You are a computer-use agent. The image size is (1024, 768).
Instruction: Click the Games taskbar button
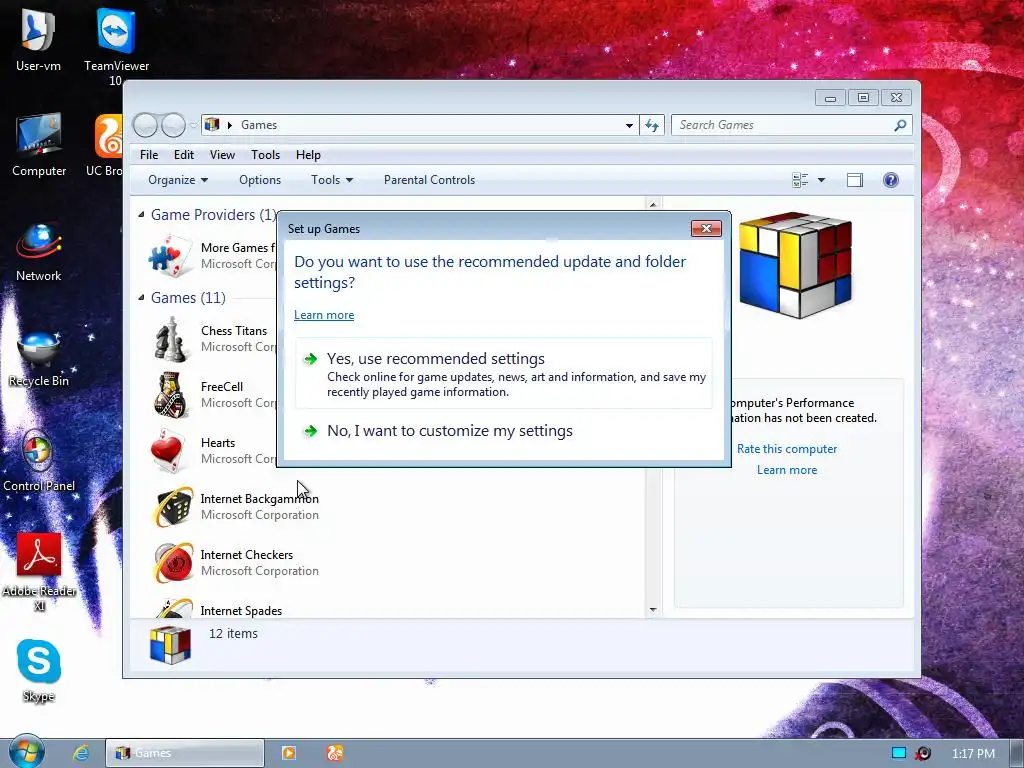[185, 753]
